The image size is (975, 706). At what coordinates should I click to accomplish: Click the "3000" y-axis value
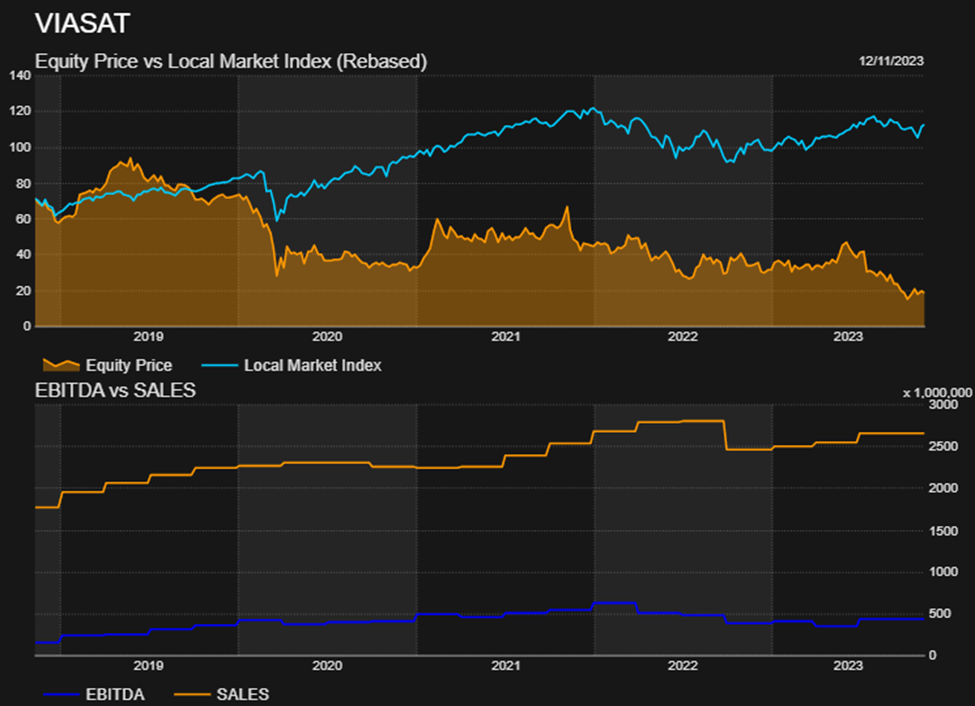943,405
